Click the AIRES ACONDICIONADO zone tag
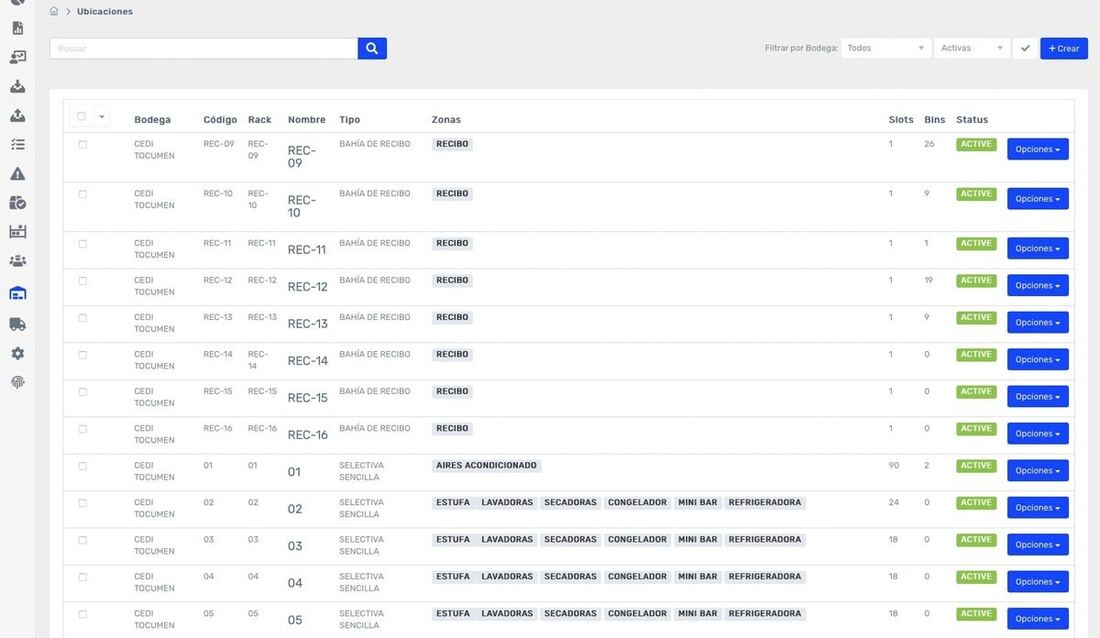The height and width of the screenshot is (638, 1100). pyautogui.click(x=486, y=465)
